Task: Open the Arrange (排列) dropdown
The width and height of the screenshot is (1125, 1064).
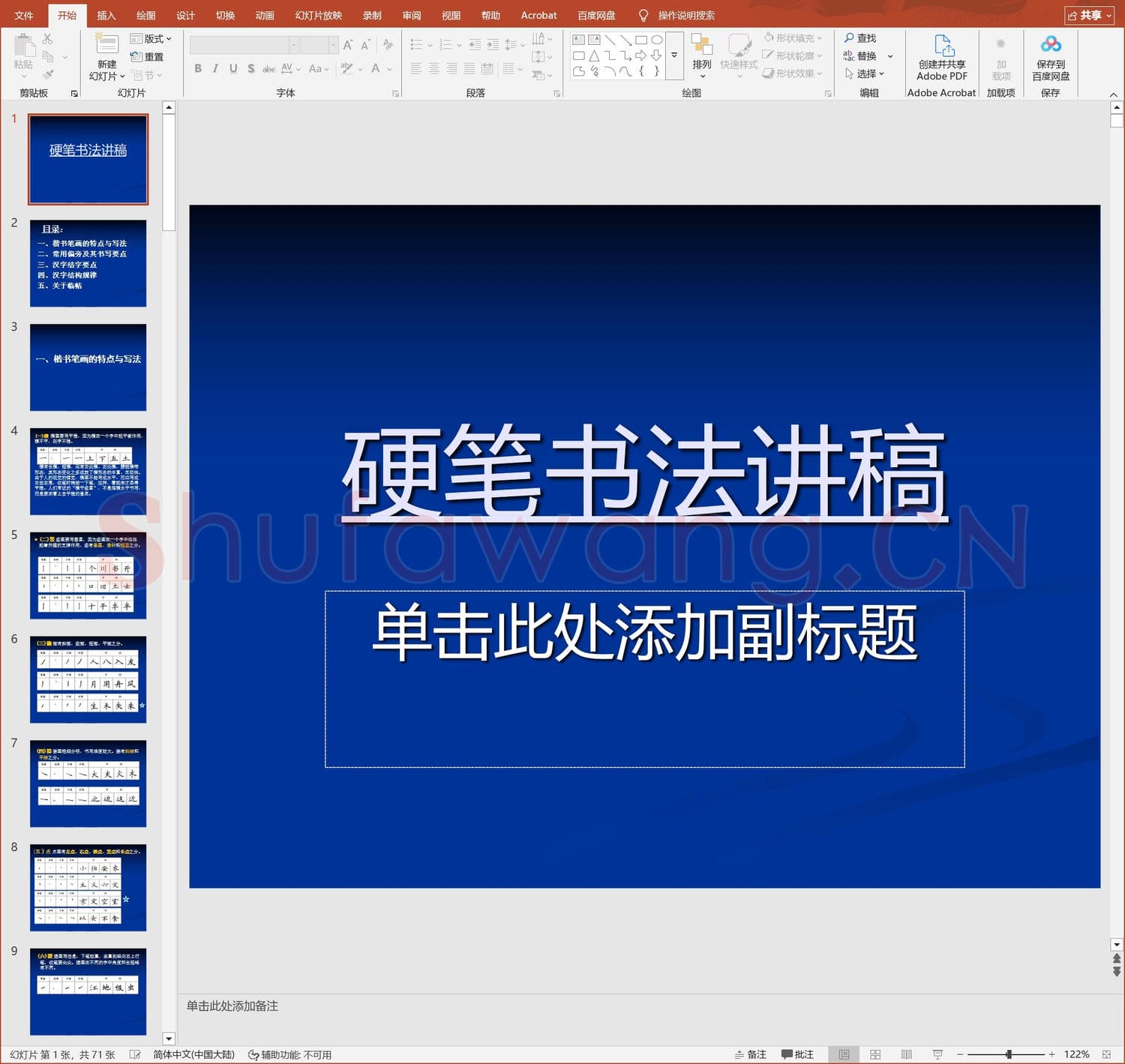Action: click(702, 56)
